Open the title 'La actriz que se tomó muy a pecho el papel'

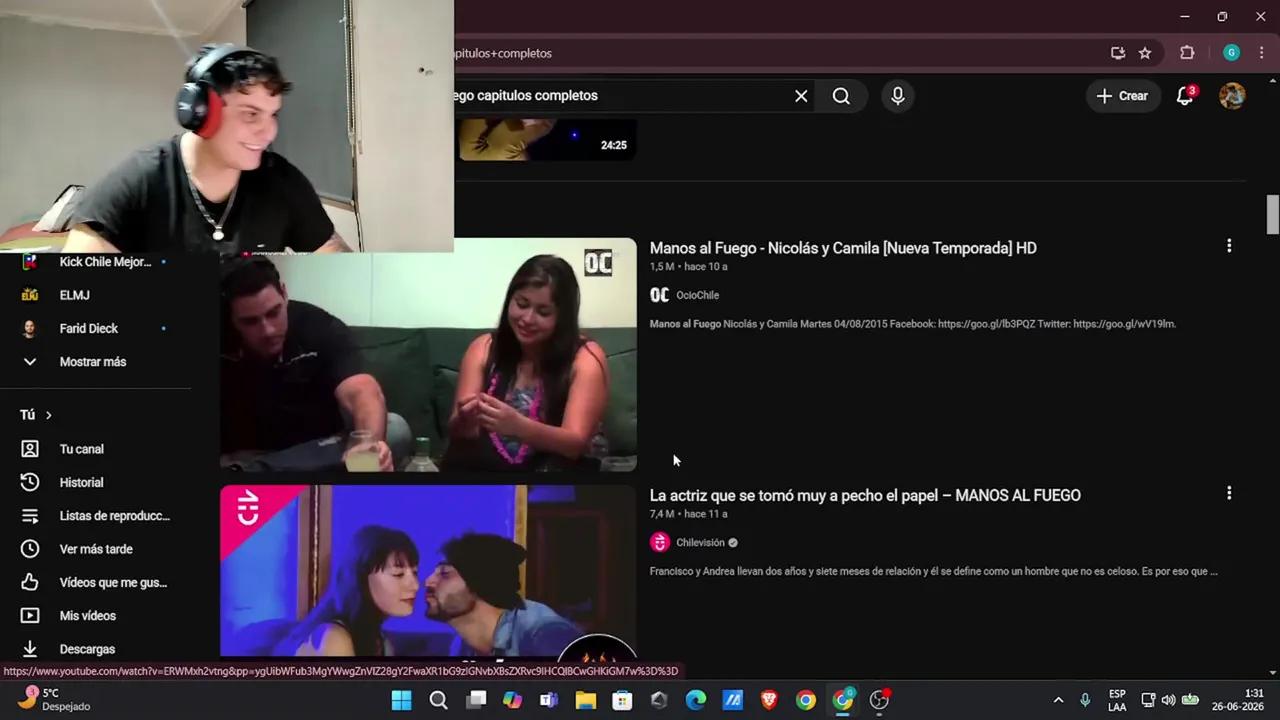(865, 495)
